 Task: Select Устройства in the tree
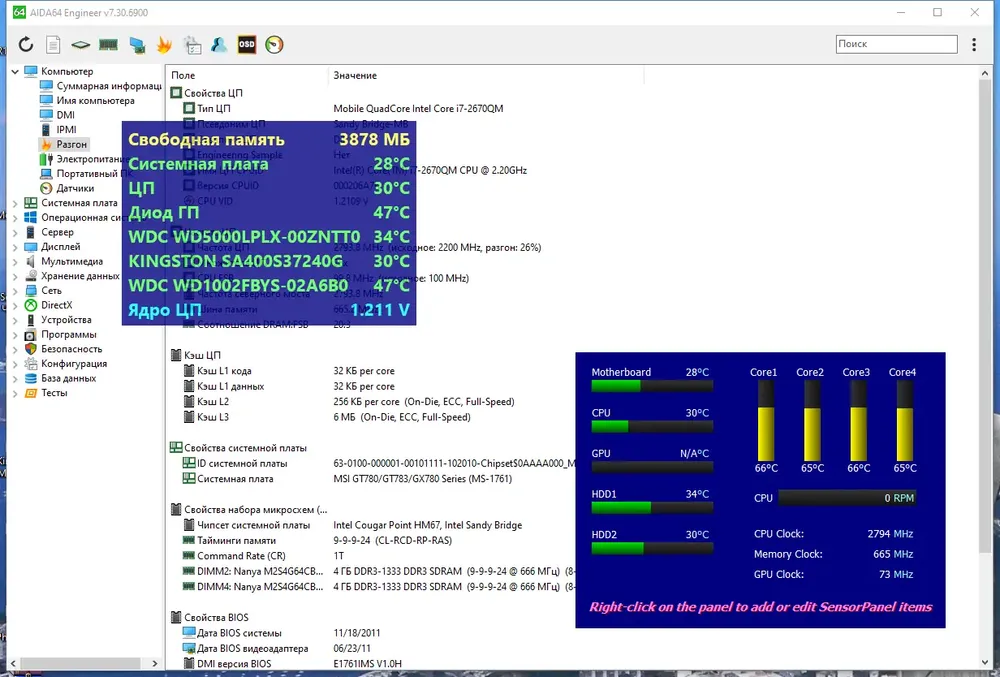(x=66, y=319)
